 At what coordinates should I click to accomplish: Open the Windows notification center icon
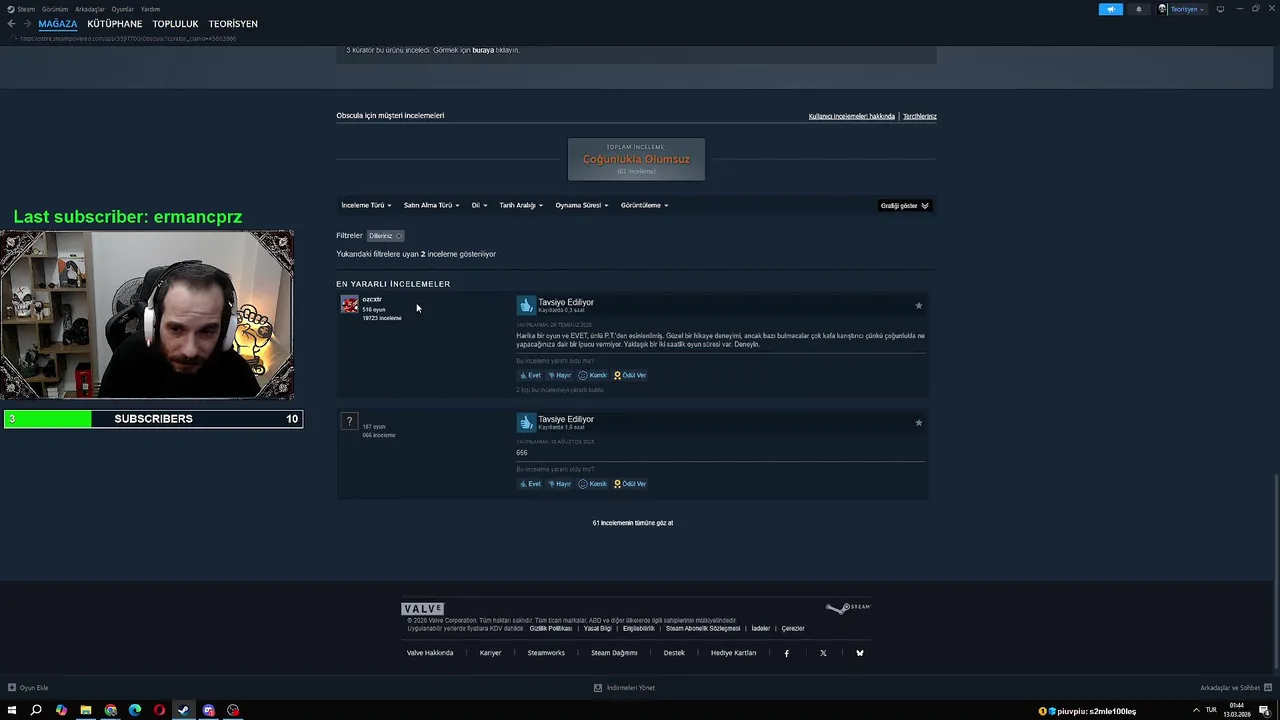(1264, 710)
